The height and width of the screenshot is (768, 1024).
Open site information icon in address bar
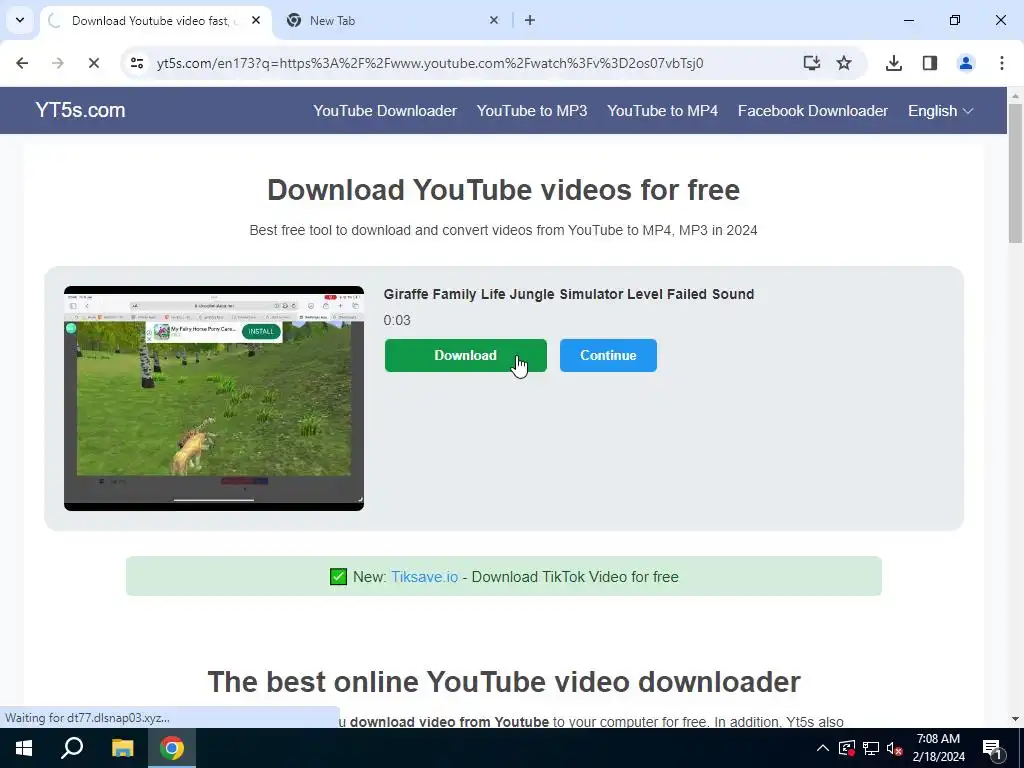click(x=137, y=63)
